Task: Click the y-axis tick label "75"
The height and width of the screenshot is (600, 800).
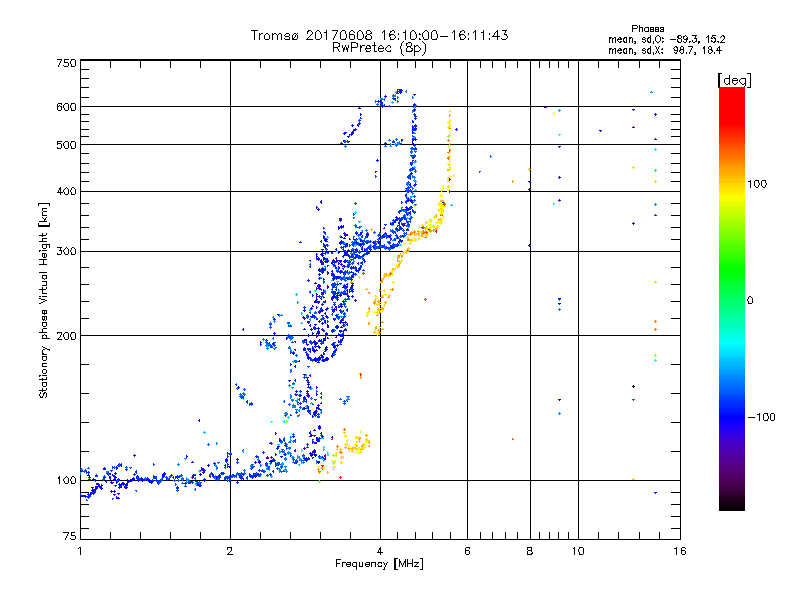Action: coord(70,536)
